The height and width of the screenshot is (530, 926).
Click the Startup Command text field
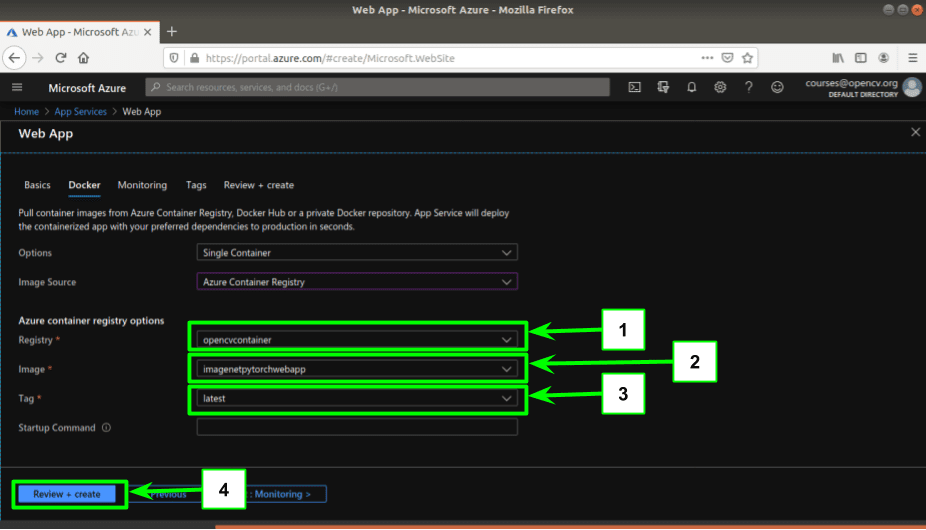click(357, 427)
